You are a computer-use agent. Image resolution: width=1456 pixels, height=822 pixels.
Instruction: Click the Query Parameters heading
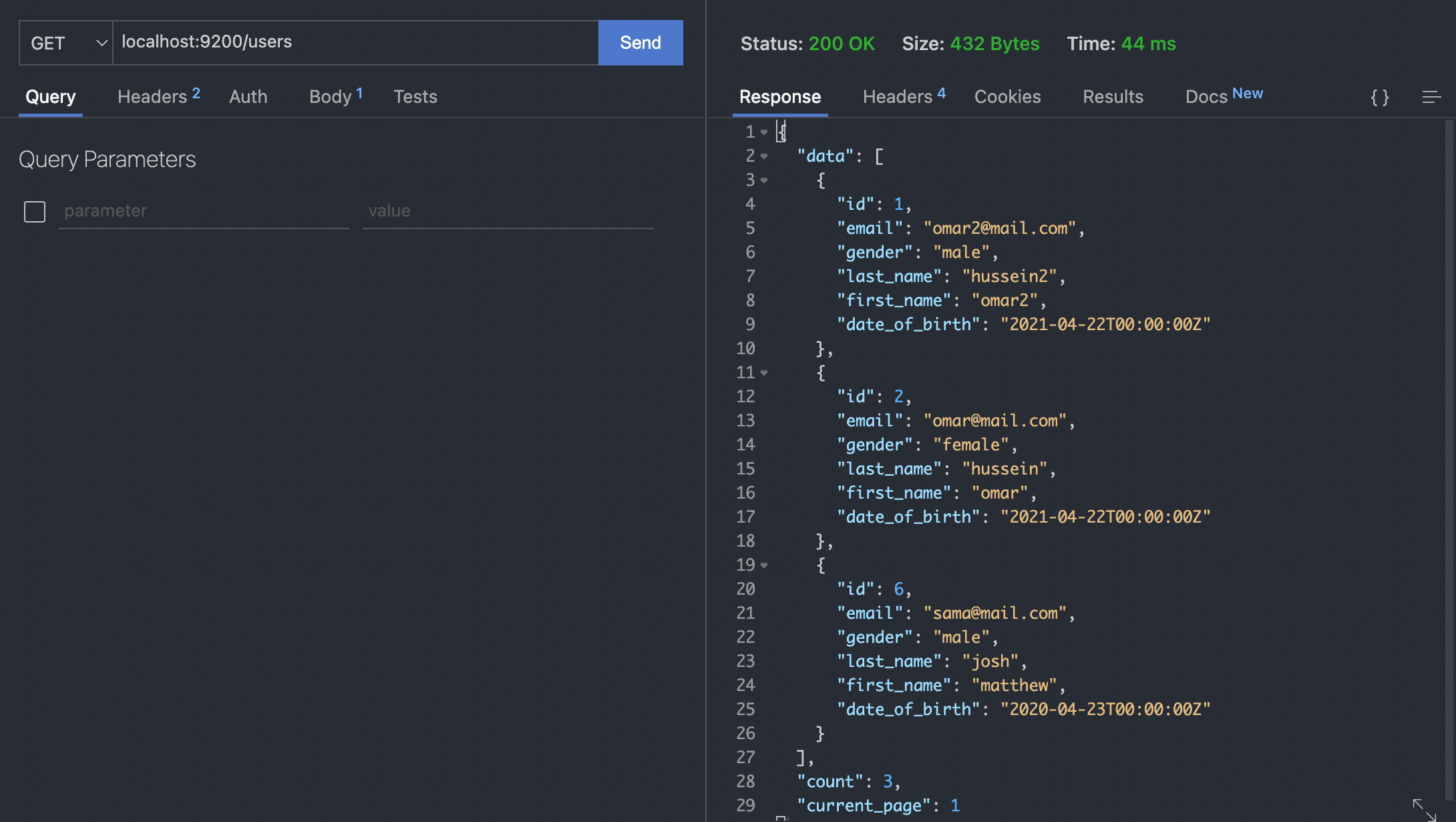pyautogui.click(x=108, y=160)
